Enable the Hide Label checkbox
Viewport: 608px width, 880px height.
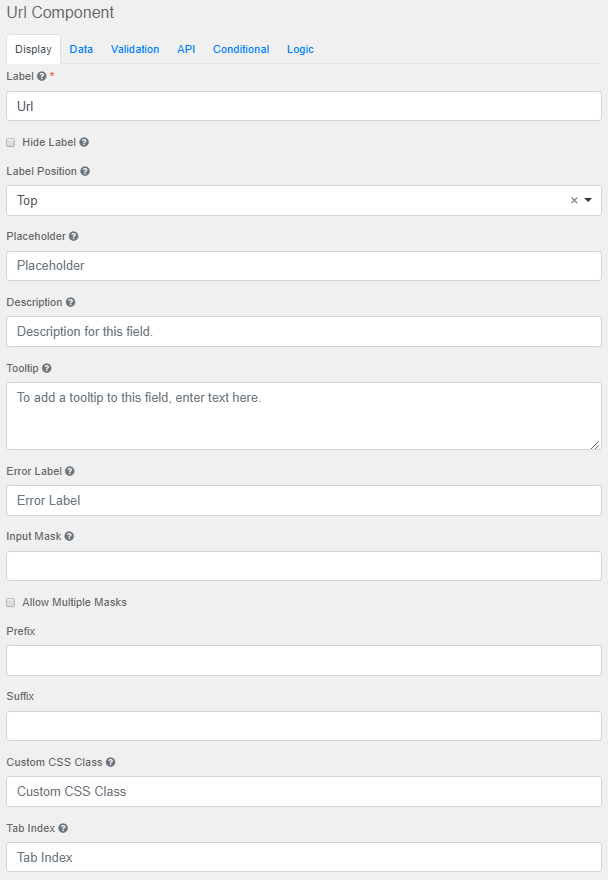pyautogui.click(x=10, y=142)
